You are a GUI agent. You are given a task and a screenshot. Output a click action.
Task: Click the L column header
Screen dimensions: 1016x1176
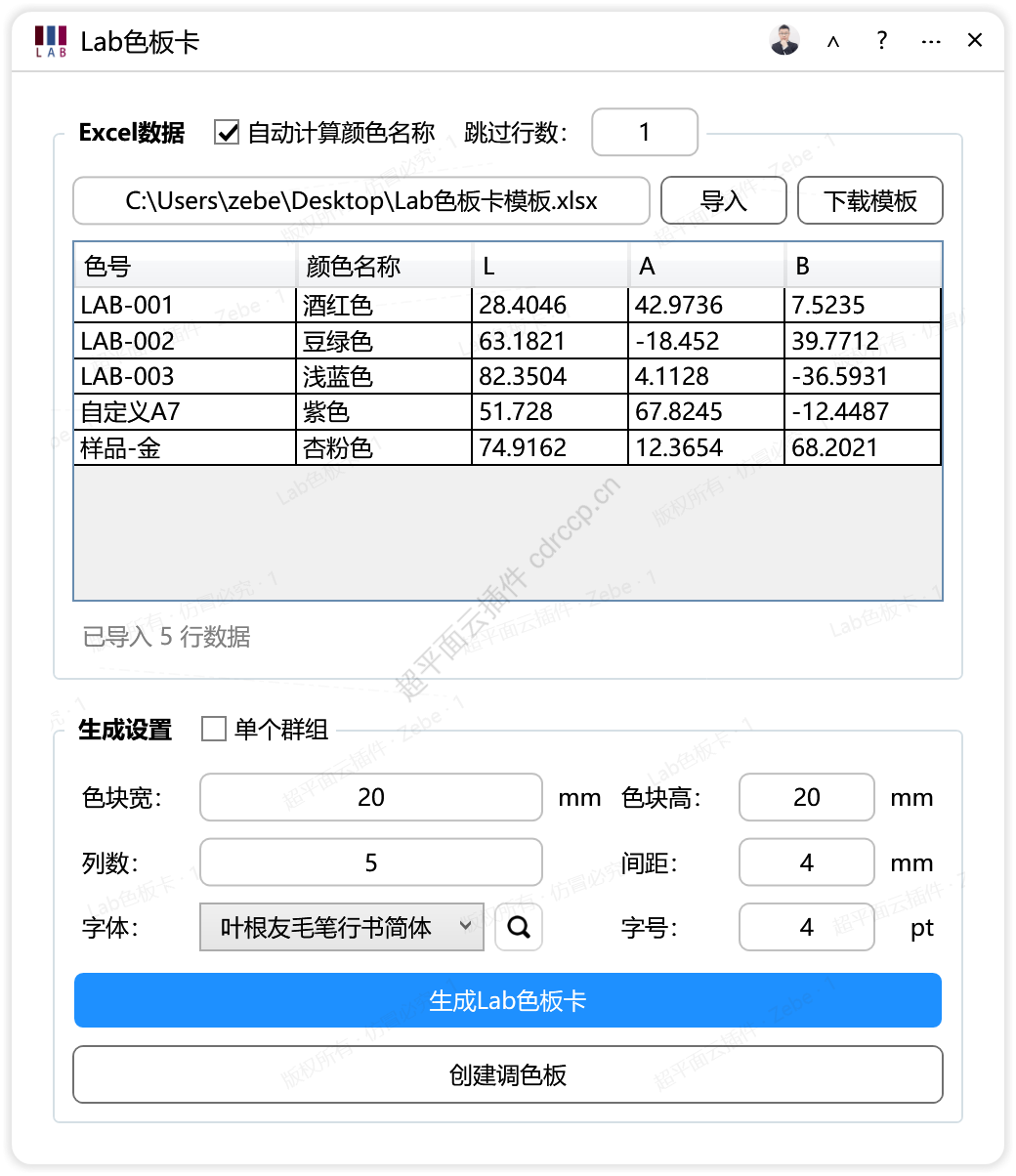tap(550, 266)
